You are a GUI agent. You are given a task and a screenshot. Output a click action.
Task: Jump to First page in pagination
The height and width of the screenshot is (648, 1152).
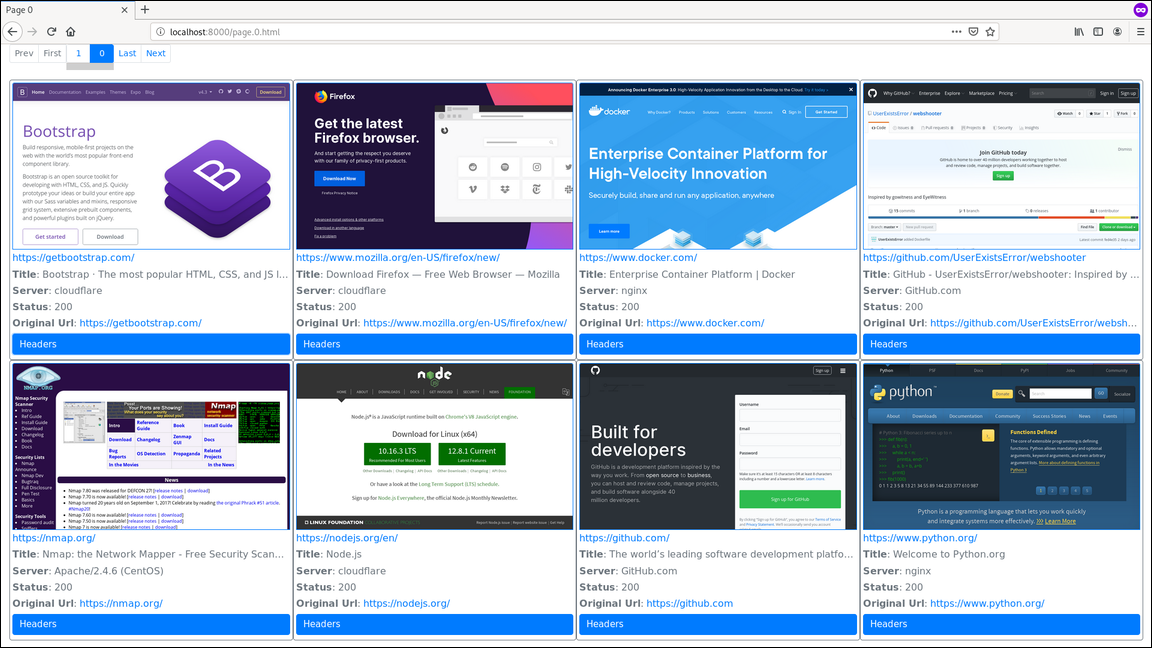(x=52, y=53)
